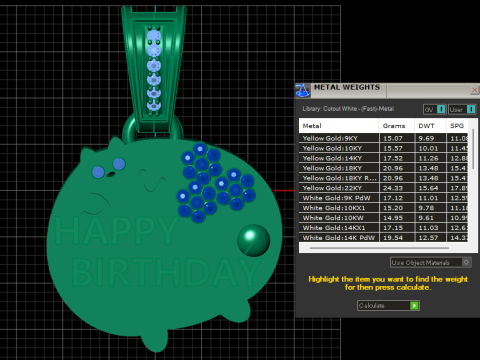Click the DWT column header
The width and height of the screenshot is (480, 360).
coord(430,126)
